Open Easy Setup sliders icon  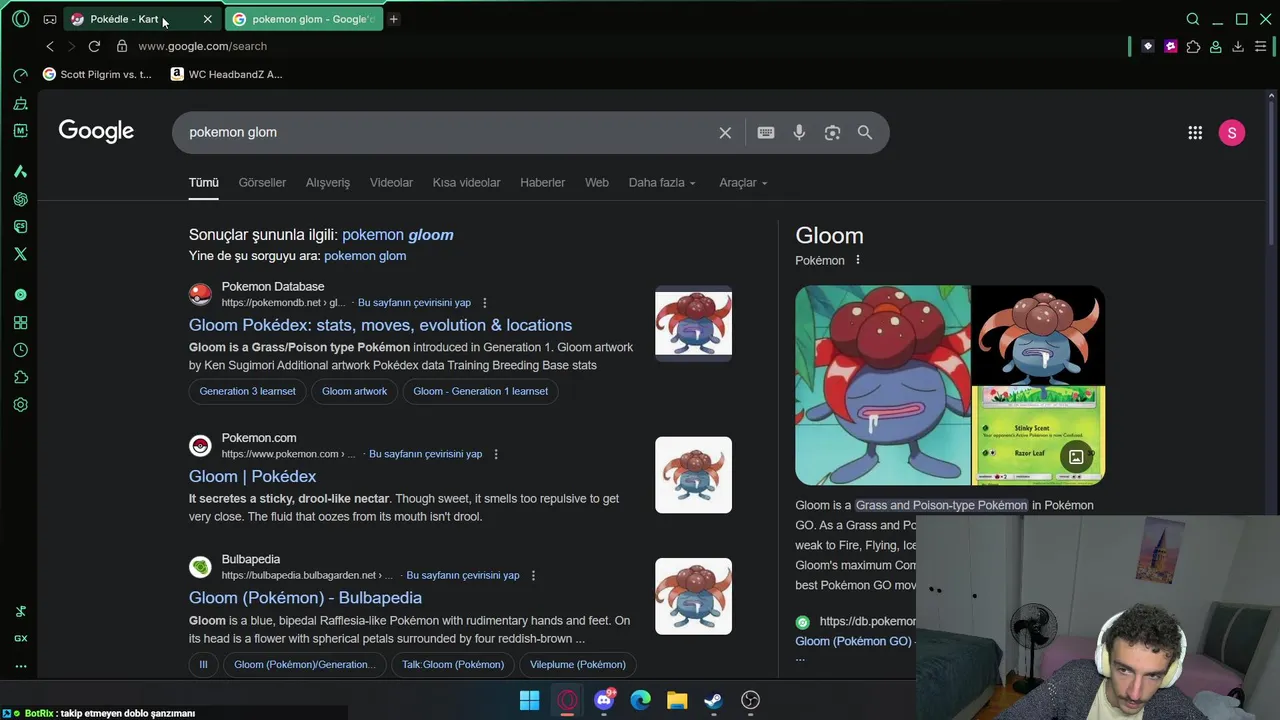(1260, 46)
